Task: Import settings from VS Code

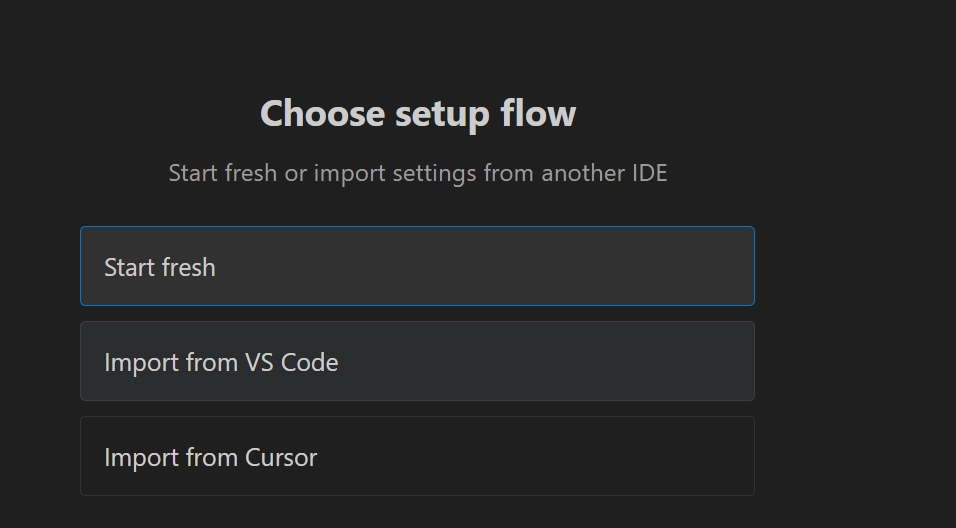Action: coord(417,361)
